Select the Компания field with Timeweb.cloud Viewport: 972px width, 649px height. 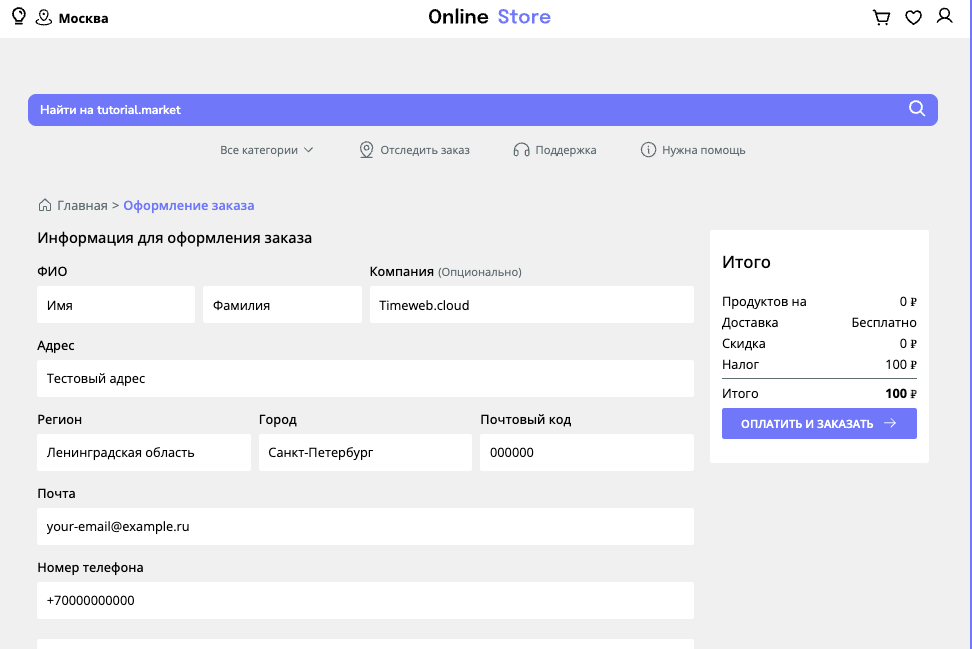tap(531, 305)
